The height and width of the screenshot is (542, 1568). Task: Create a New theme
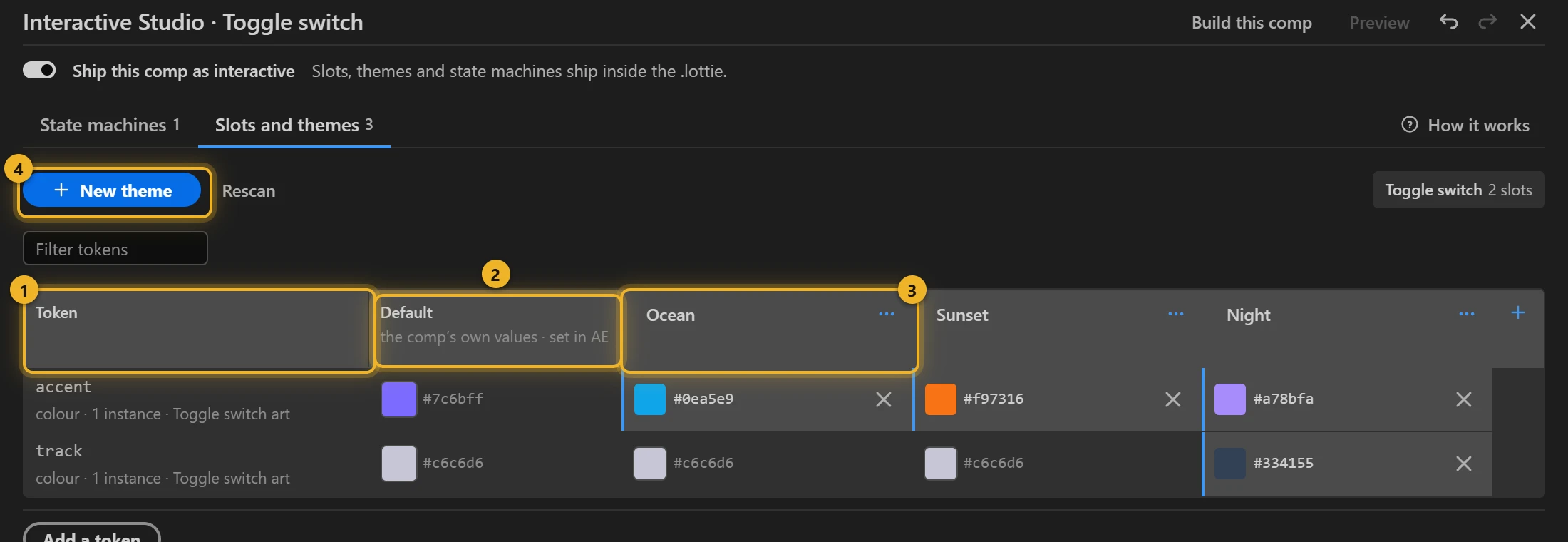[x=112, y=190]
